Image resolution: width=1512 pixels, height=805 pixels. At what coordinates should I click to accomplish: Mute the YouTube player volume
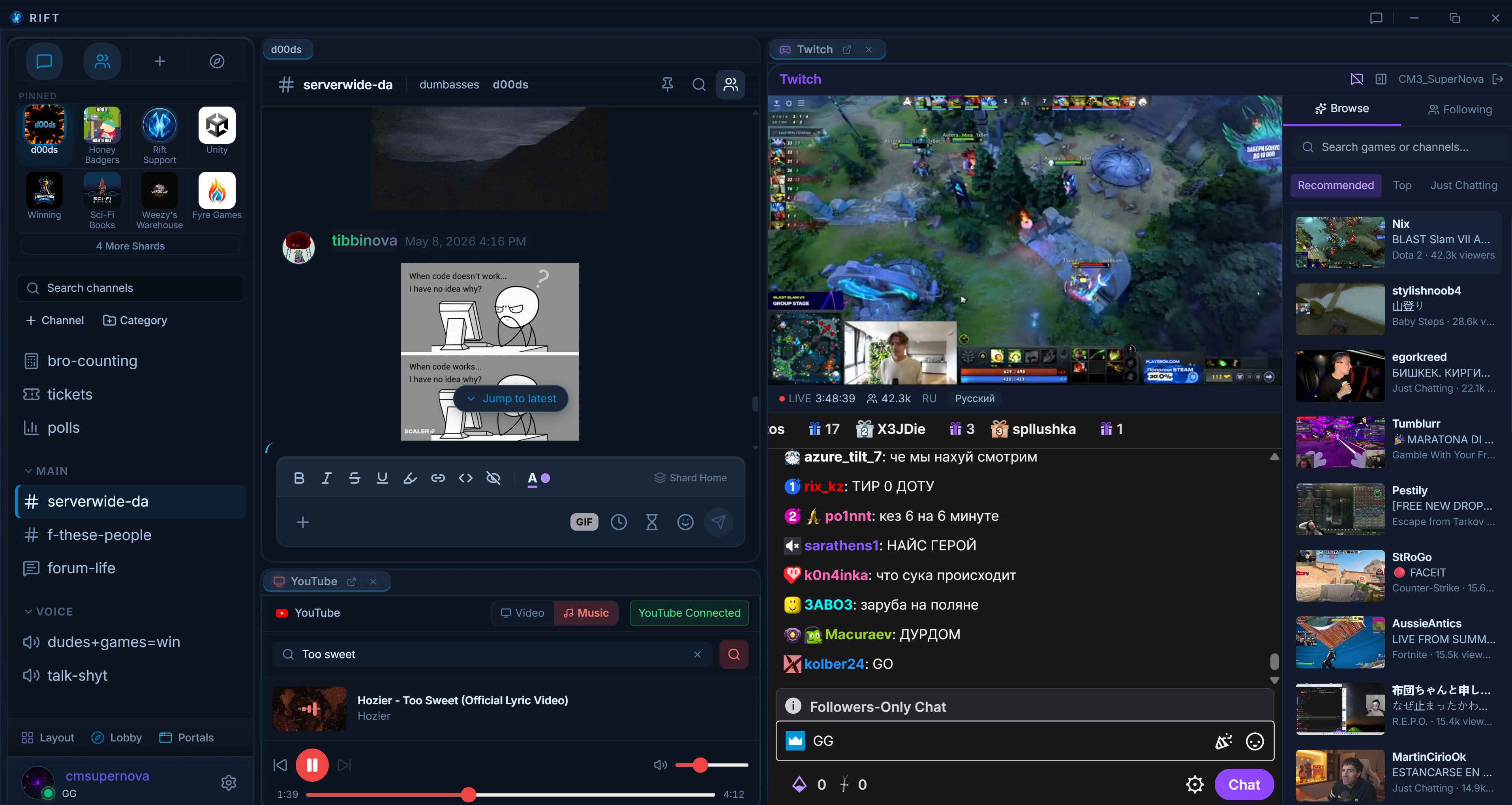(x=660, y=765)
